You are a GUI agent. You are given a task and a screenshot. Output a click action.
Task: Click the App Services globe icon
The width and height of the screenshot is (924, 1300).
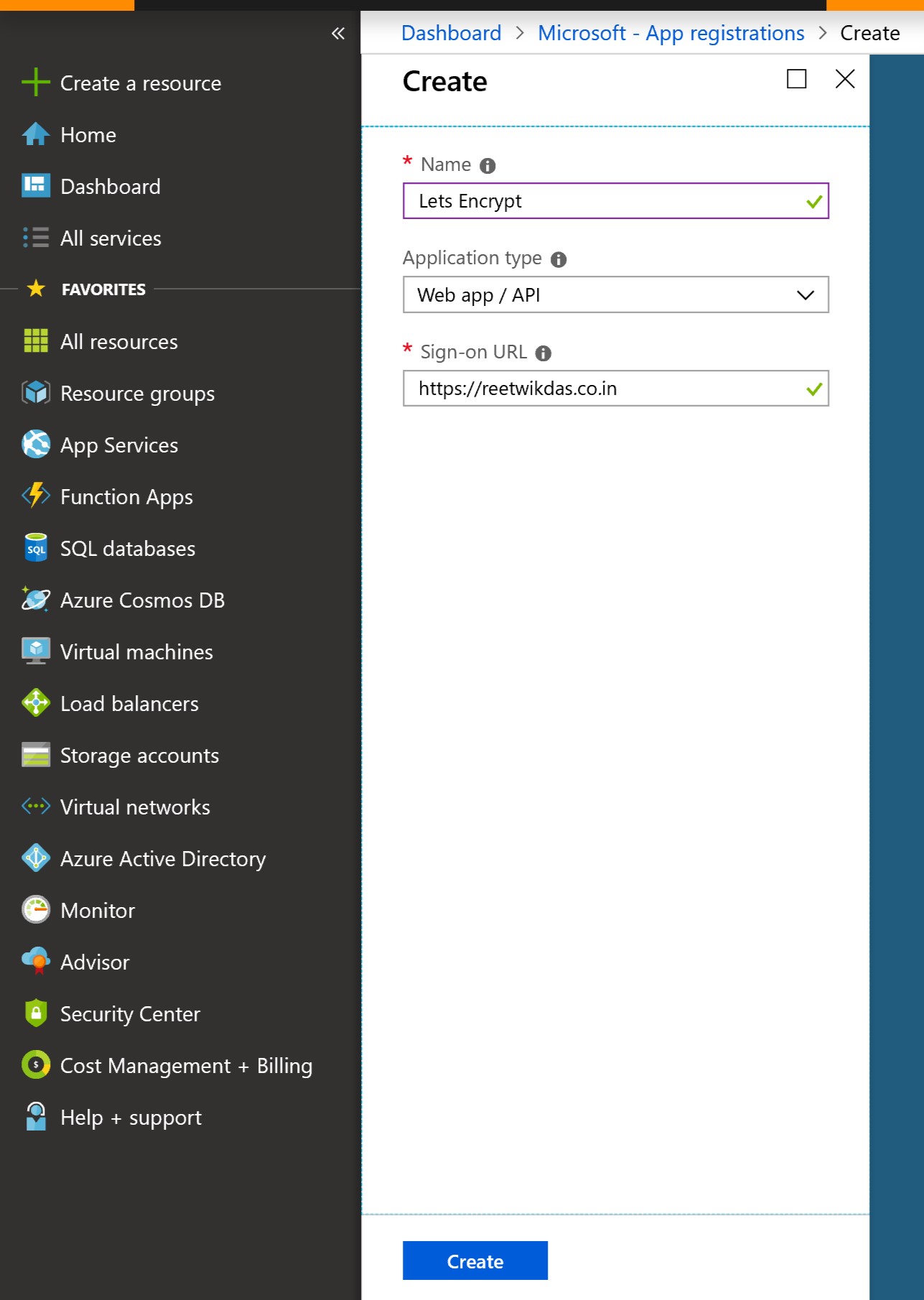pyautogui.click(x=36, y=445)
